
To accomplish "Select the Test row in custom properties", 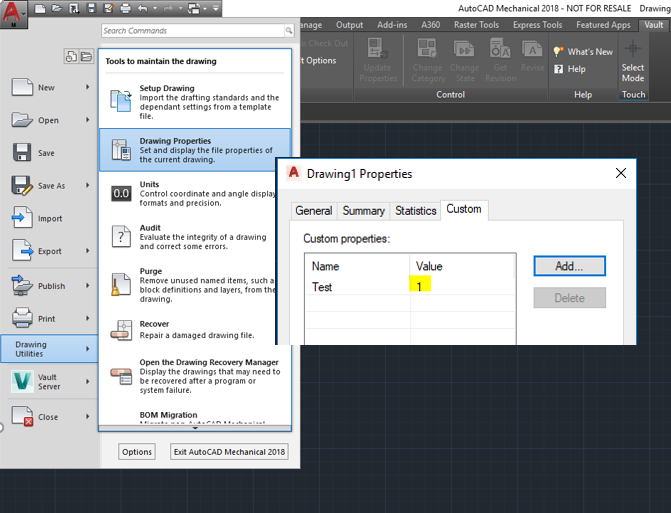I will [x=410, y=287].
